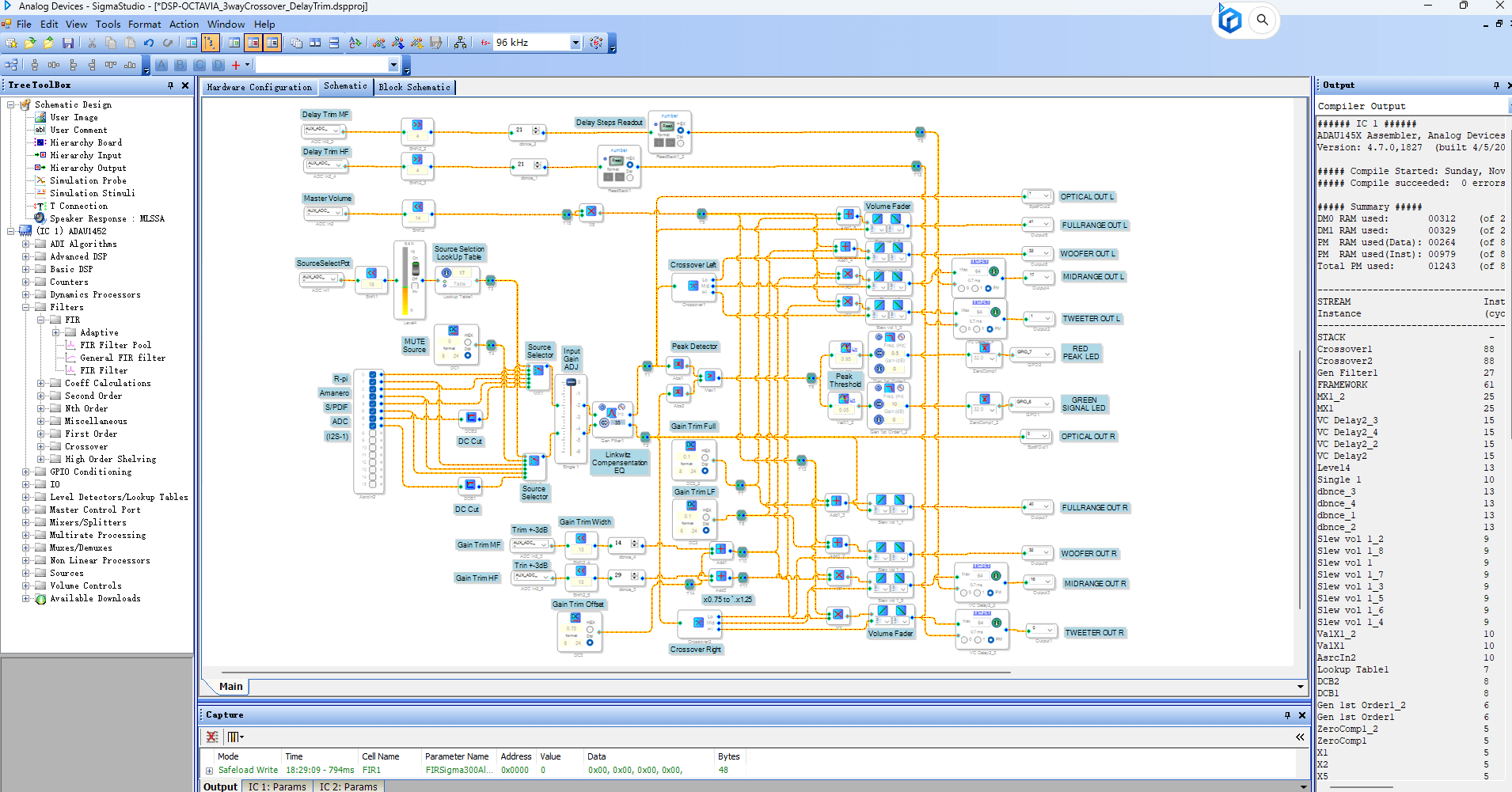The width and height of the screenshot is (1512, 792).
Task: Switch to IC 1: Params tab
Action: [277, 786]
